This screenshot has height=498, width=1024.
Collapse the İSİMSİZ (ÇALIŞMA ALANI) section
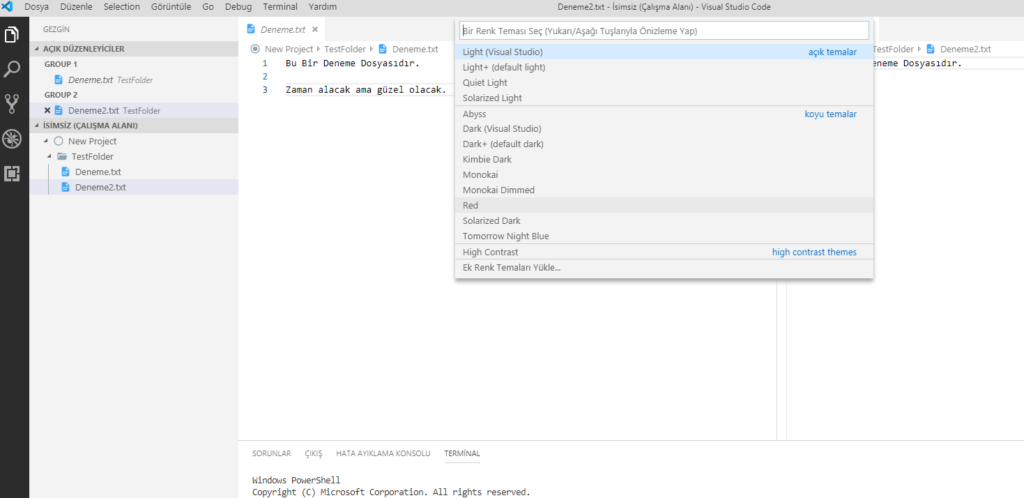pos(38,125)
